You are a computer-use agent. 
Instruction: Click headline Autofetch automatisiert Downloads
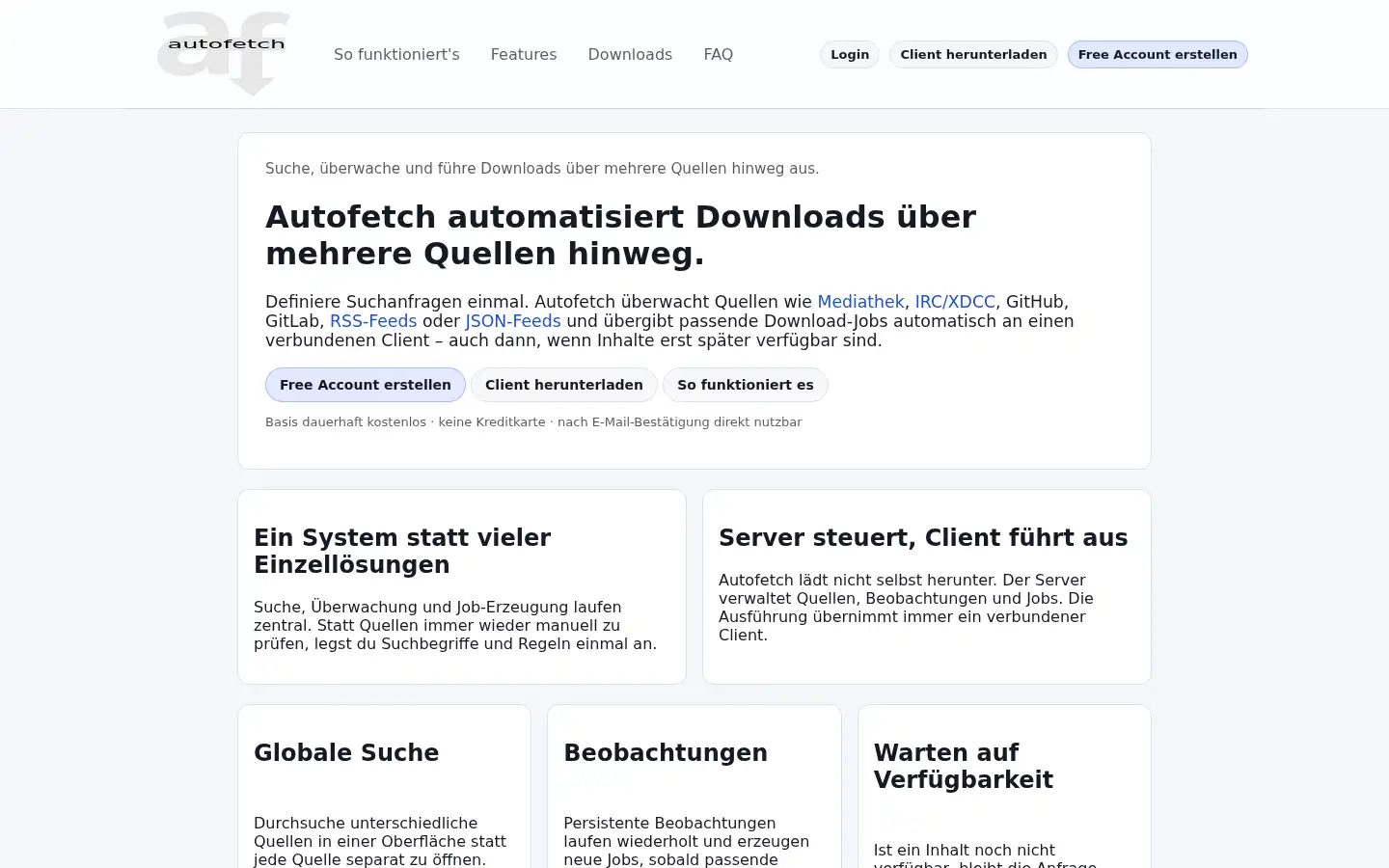620,235
